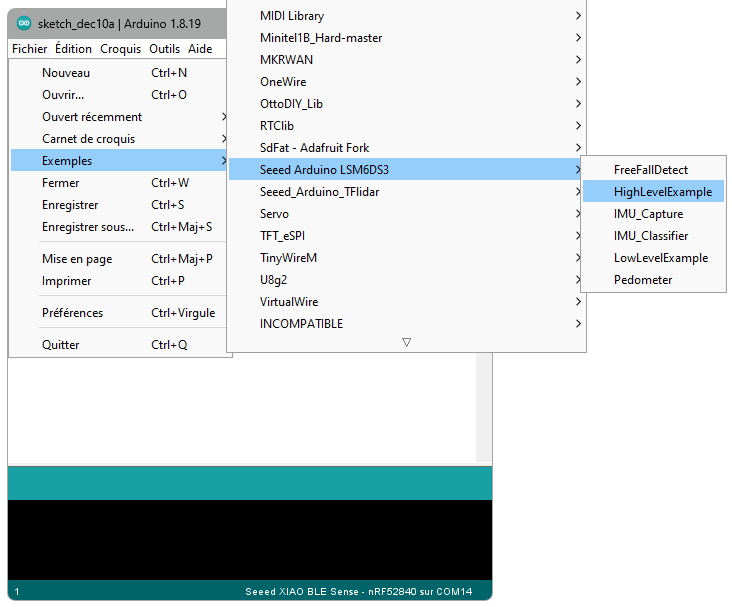Expand the Servo examples submenu
Image resolution: width=732 pixels, height=607 pixels.
tap(274, 214)
